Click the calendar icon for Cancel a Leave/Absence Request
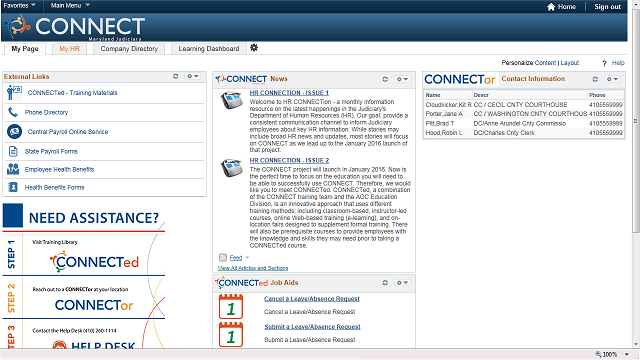This screenshot has height=360, width=640. coord(231,306)
